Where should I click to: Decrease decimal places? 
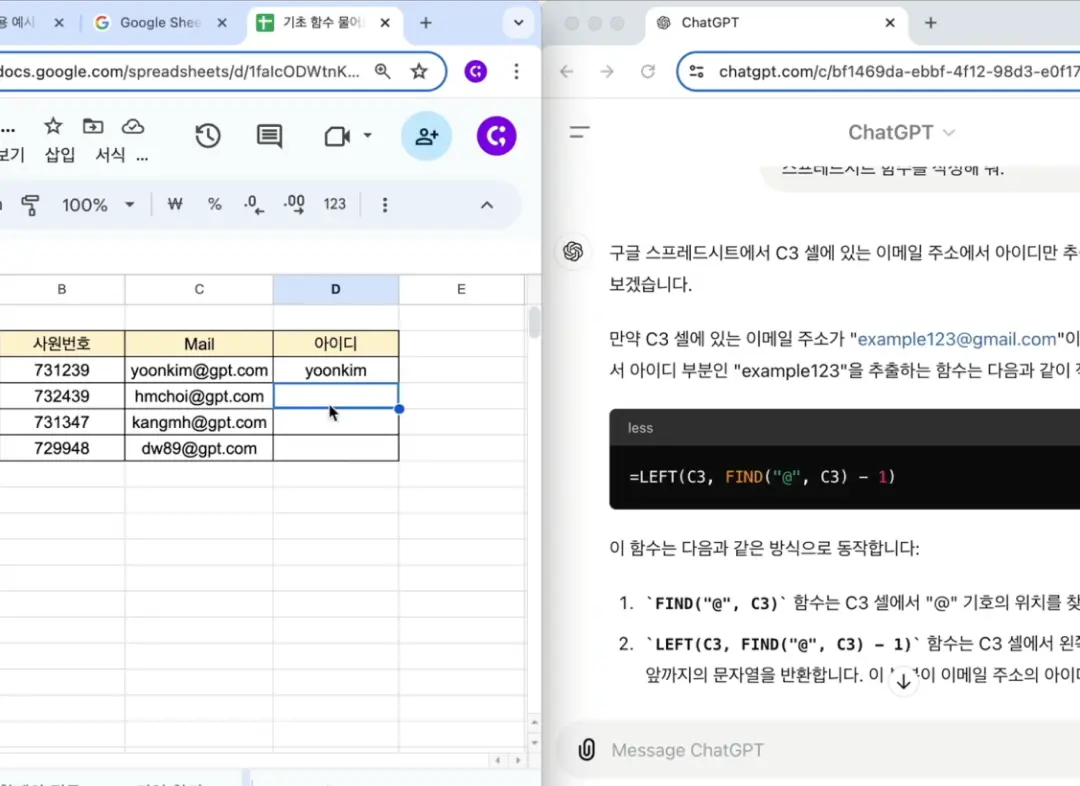pyautogui.click(x=253, y=204)
